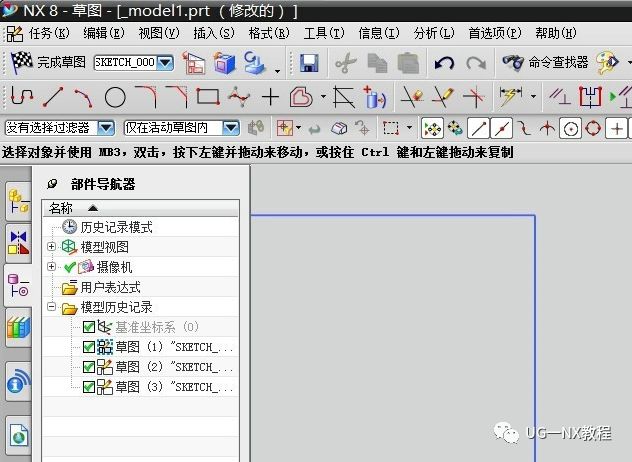Toggle the Enable Snap Point button
The height and width of the screenshot is (462, 632).
point(432,129)
